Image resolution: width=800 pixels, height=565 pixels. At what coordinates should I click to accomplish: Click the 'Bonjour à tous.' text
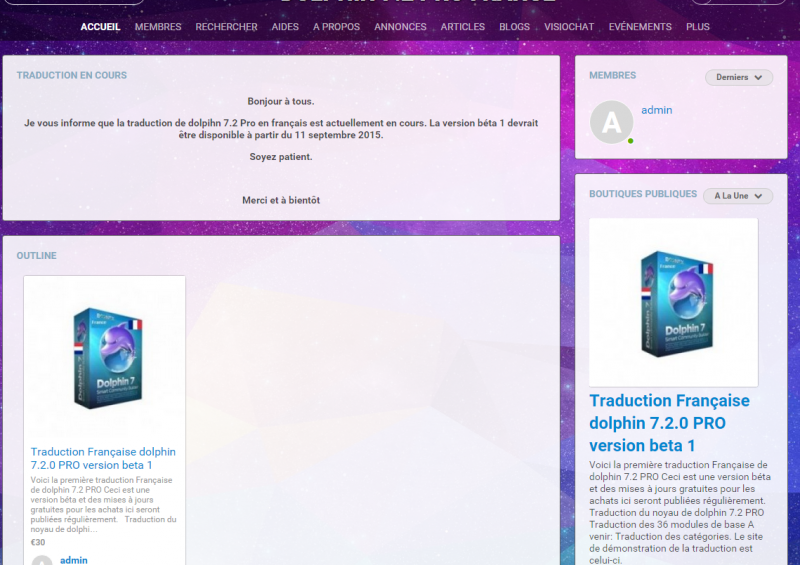point(281,102)
